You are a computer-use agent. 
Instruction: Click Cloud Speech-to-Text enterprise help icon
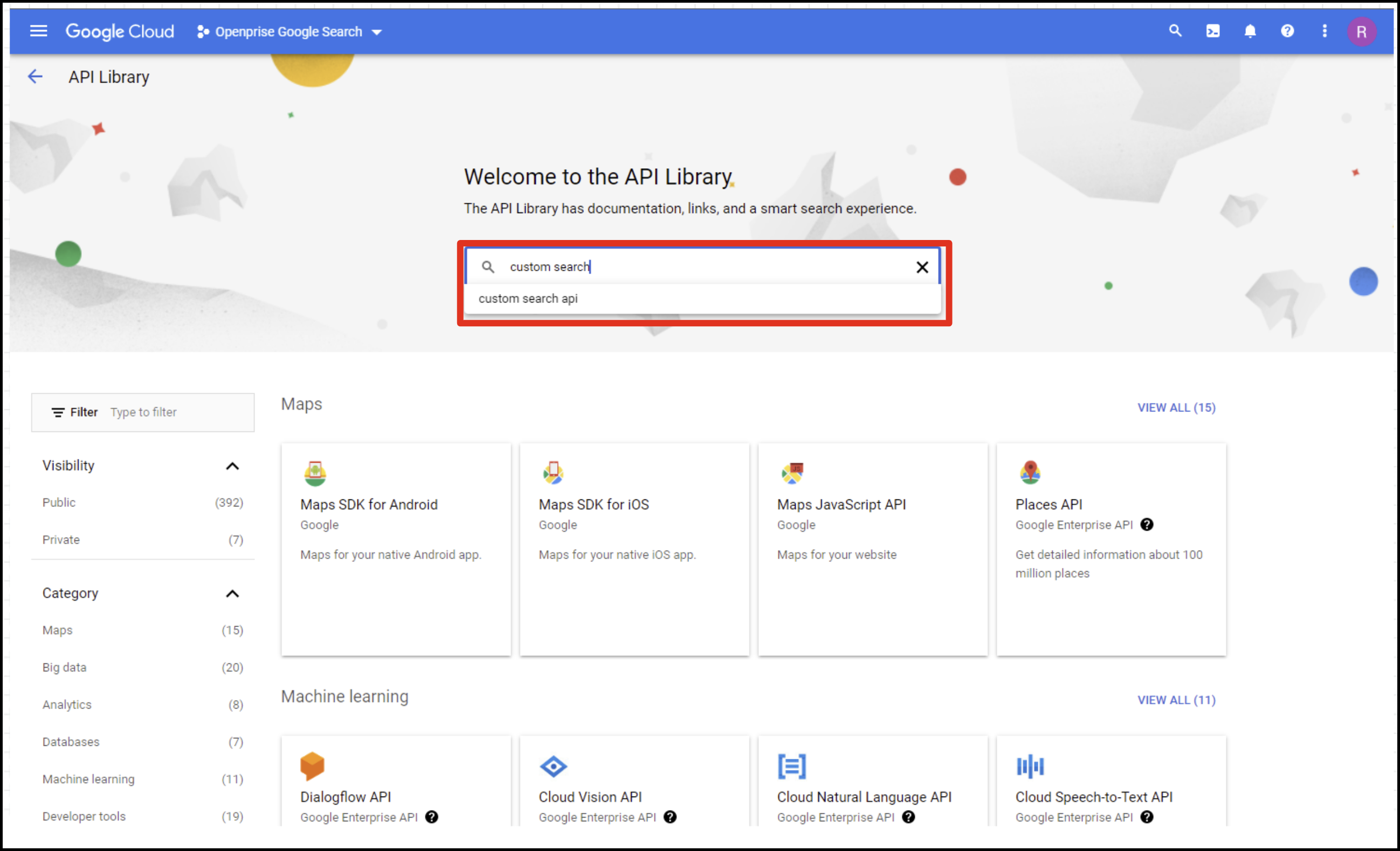(1147, 817)
